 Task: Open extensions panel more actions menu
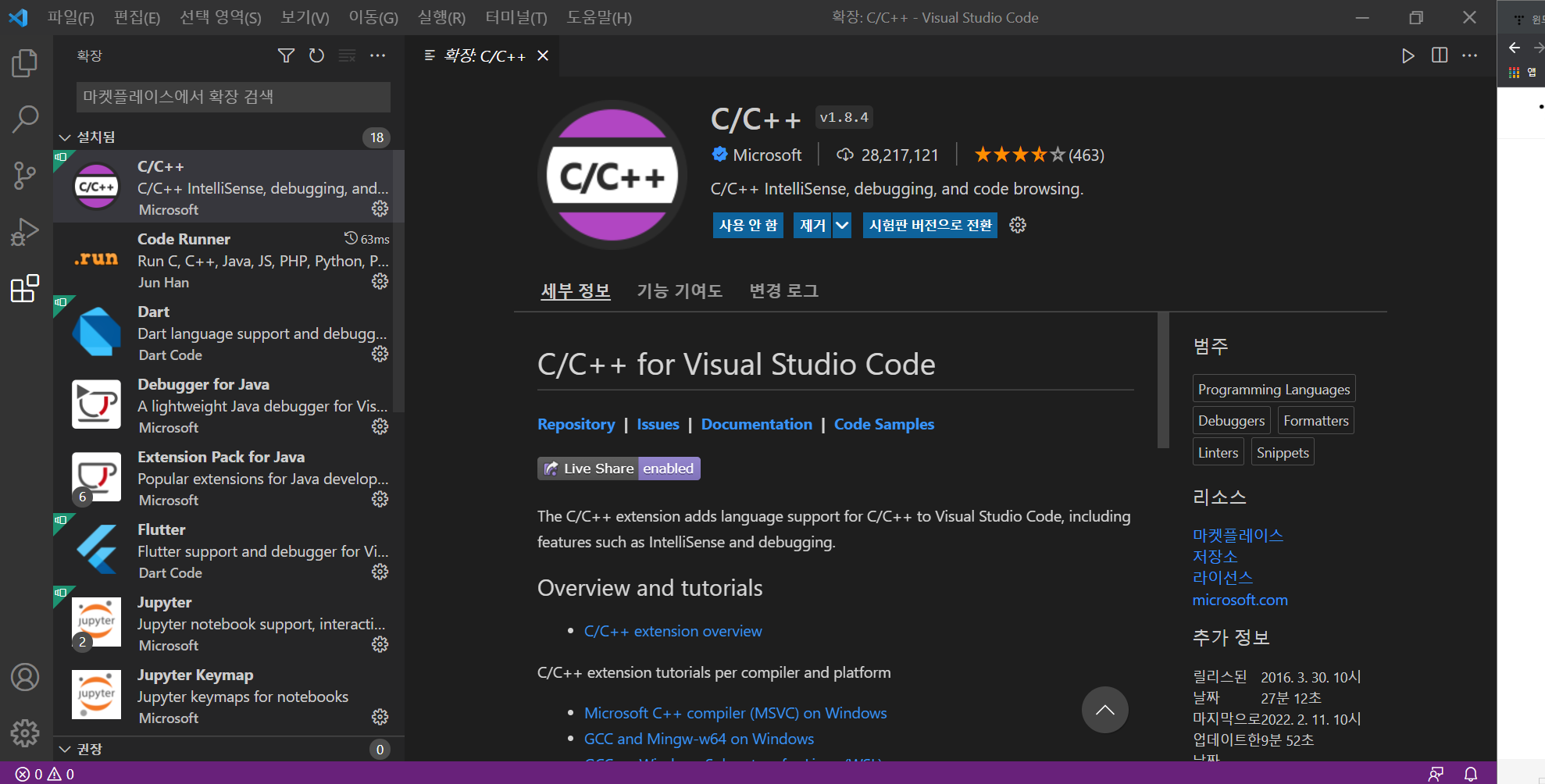click(378, 55)
